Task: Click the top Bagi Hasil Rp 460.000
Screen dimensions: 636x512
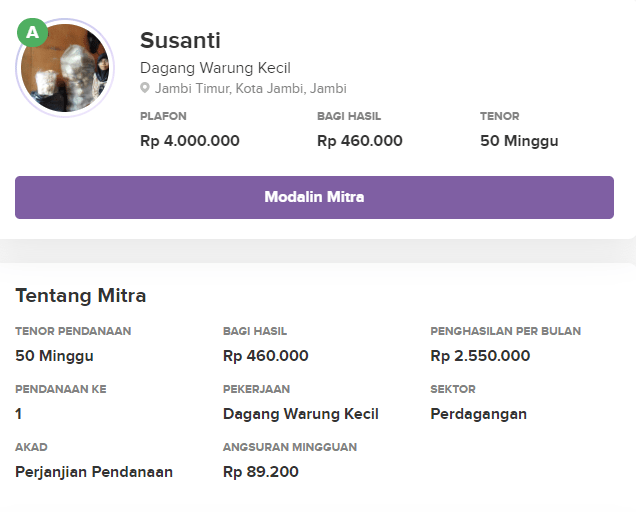Action: [x=360, y=141]
